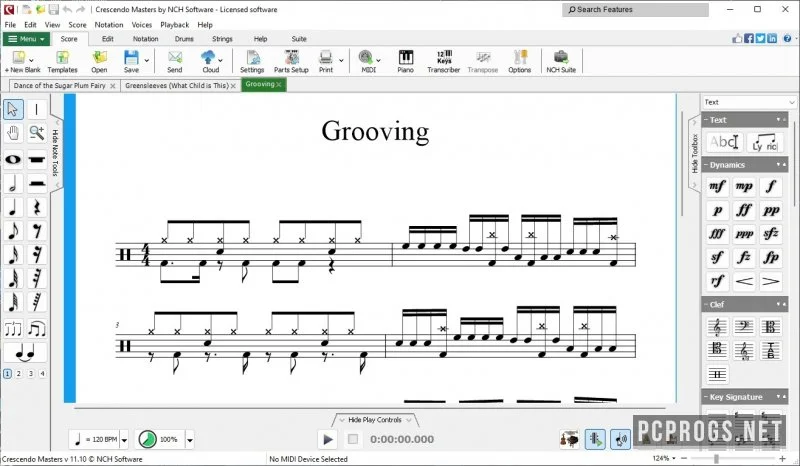
Task: Click the Hide Note Tools handle
Action: [x=56, y=152]
